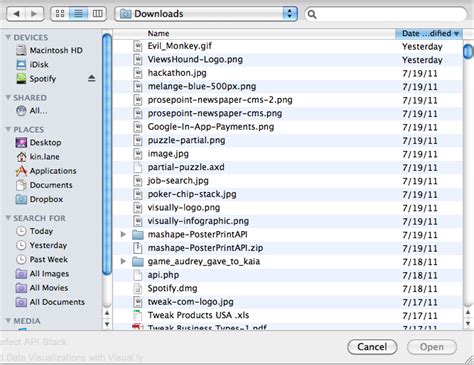474x365 pixels.
Task: Select prosepoint-newspaper-cms.png file
Action: (288, 113)
